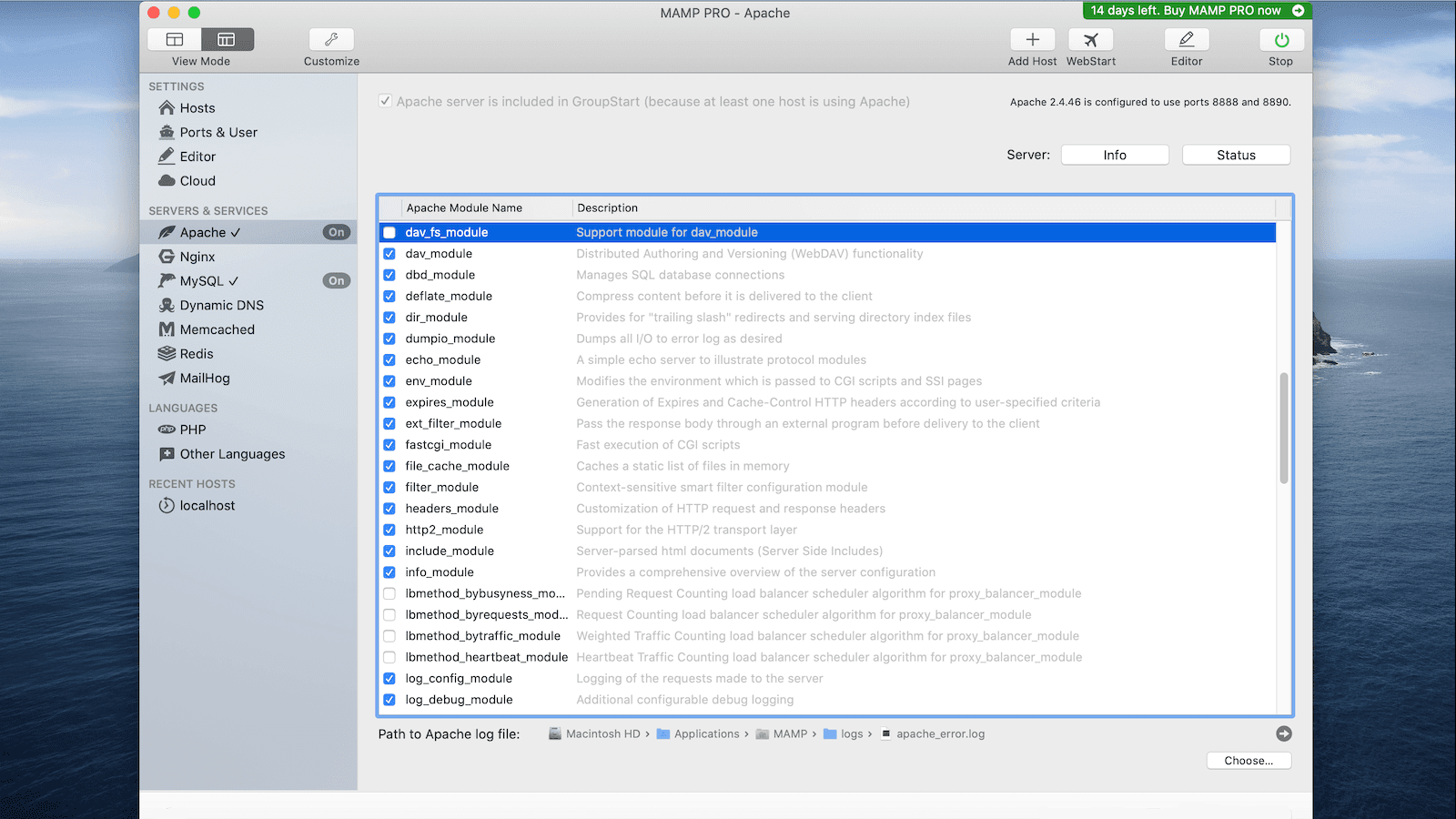Open Memcached server settings
The height and width of the screenshot is (819, 1456).
tap(217, 329)
